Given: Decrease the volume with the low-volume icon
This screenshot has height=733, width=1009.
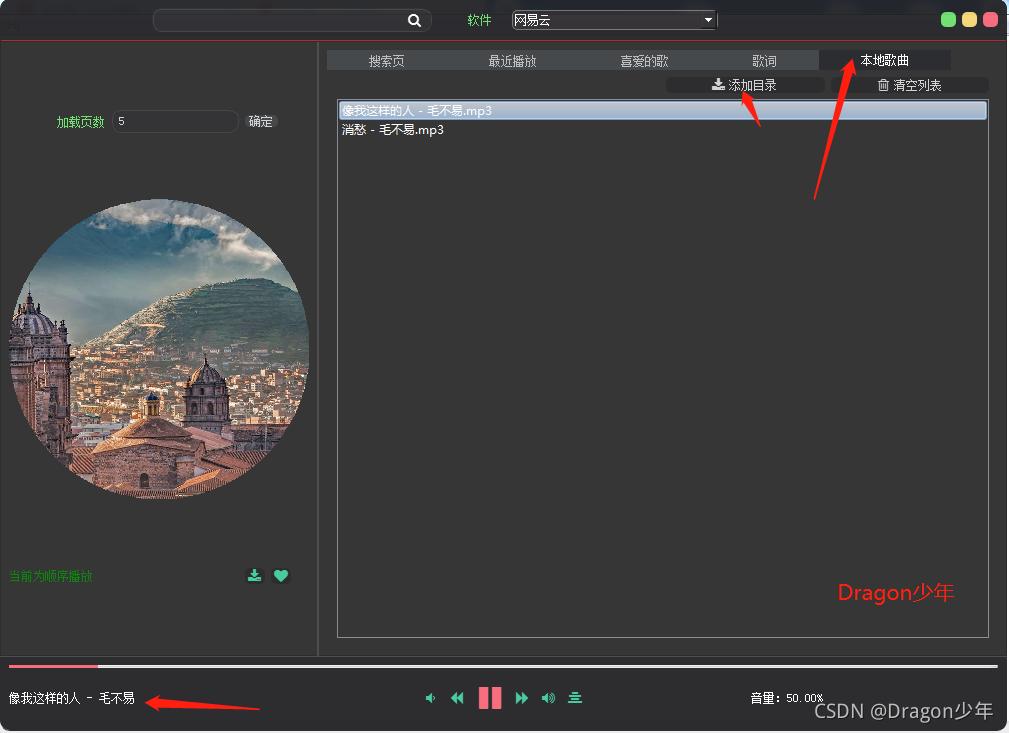Looking at the screenshot, I should point(430,697).
